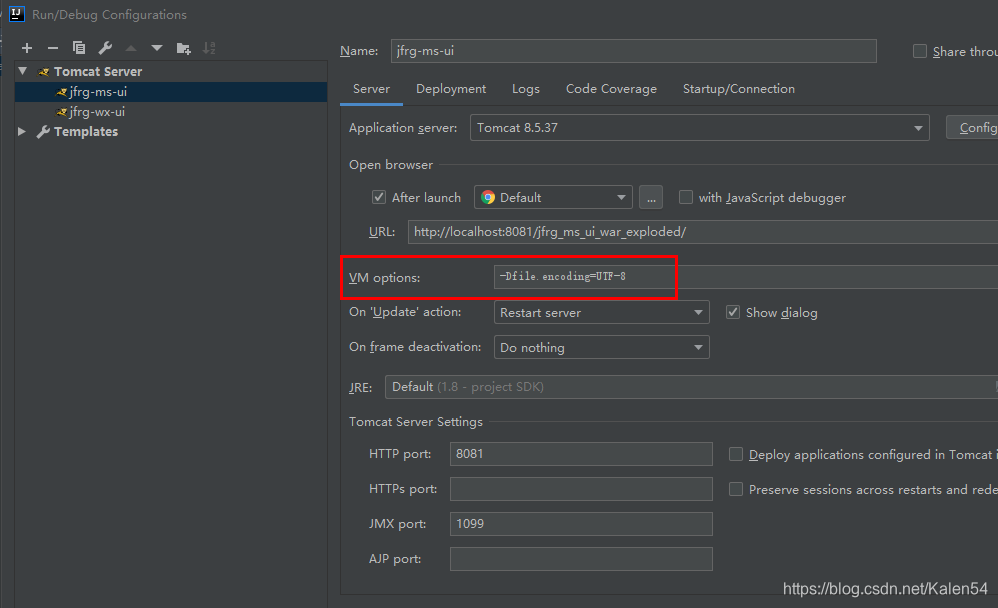This screenshot has height=608, width=998.
Task: Create new folder with folder-plus icon
Action: (183, 48)
